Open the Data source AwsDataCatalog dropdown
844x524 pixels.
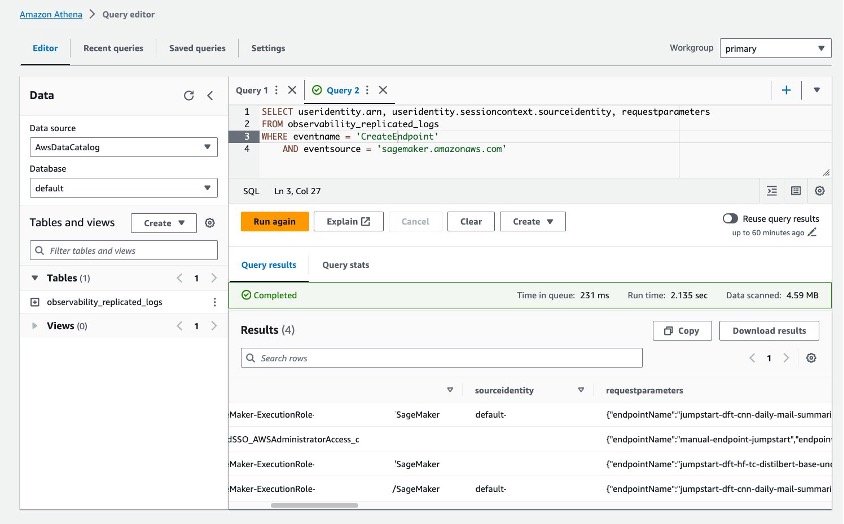click(124, 147)
